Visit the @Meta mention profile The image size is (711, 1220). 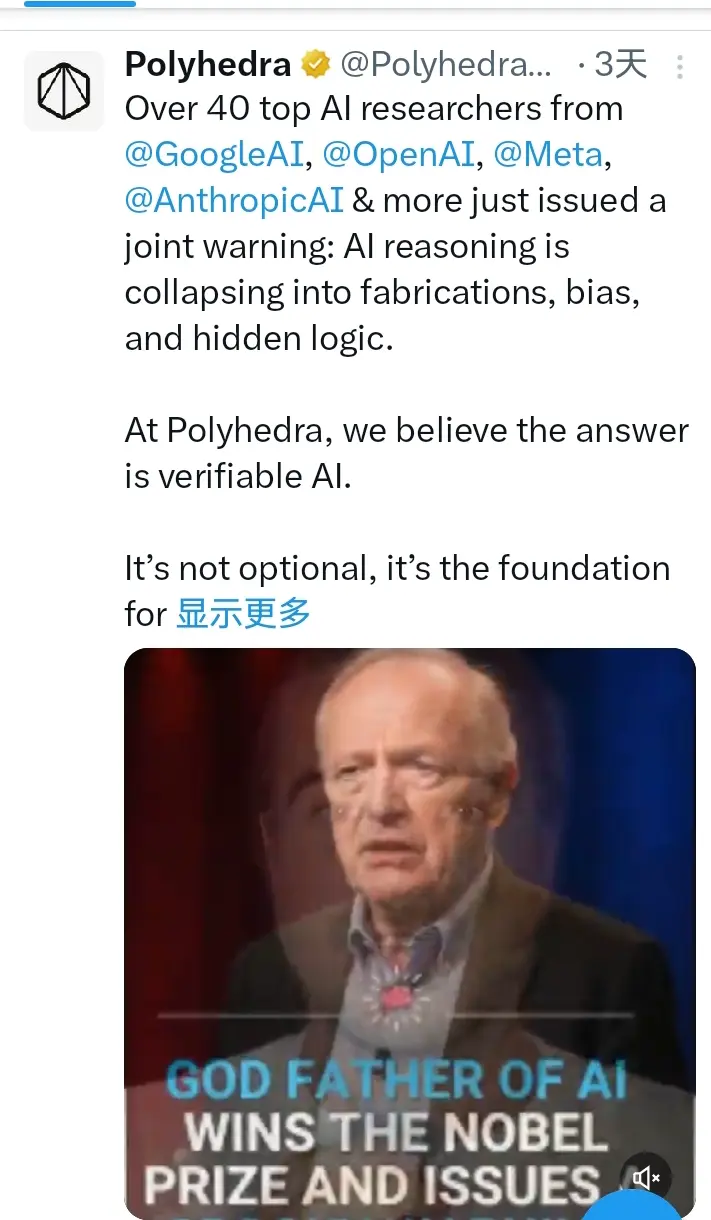(548, 154)
